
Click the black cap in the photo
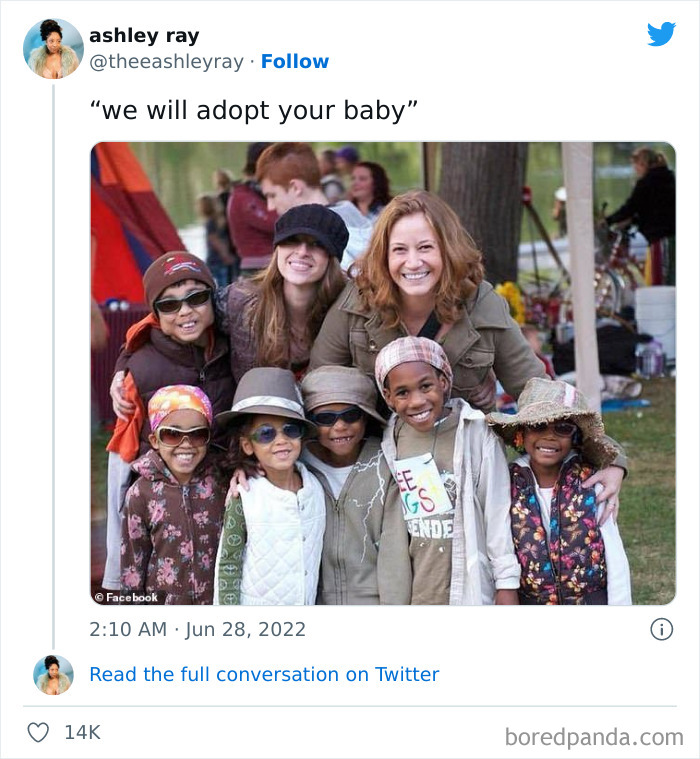click(311, 229)
